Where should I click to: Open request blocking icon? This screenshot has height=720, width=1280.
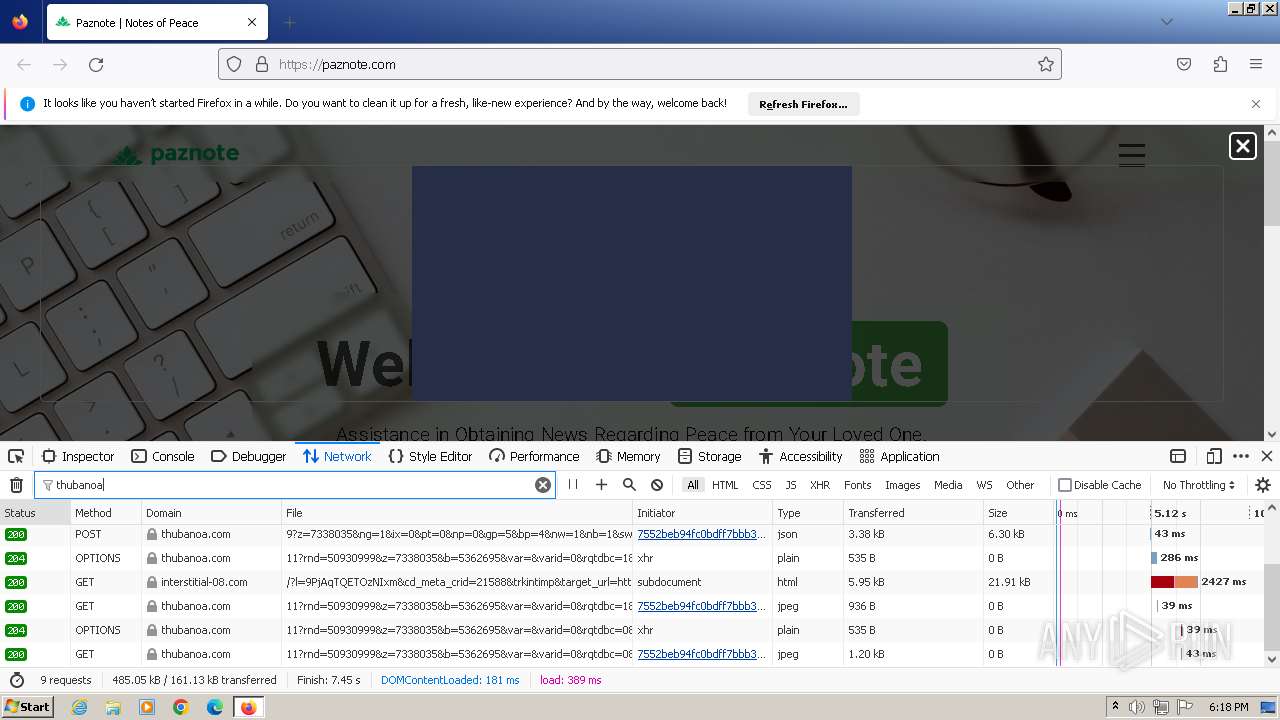click(657, 485)
